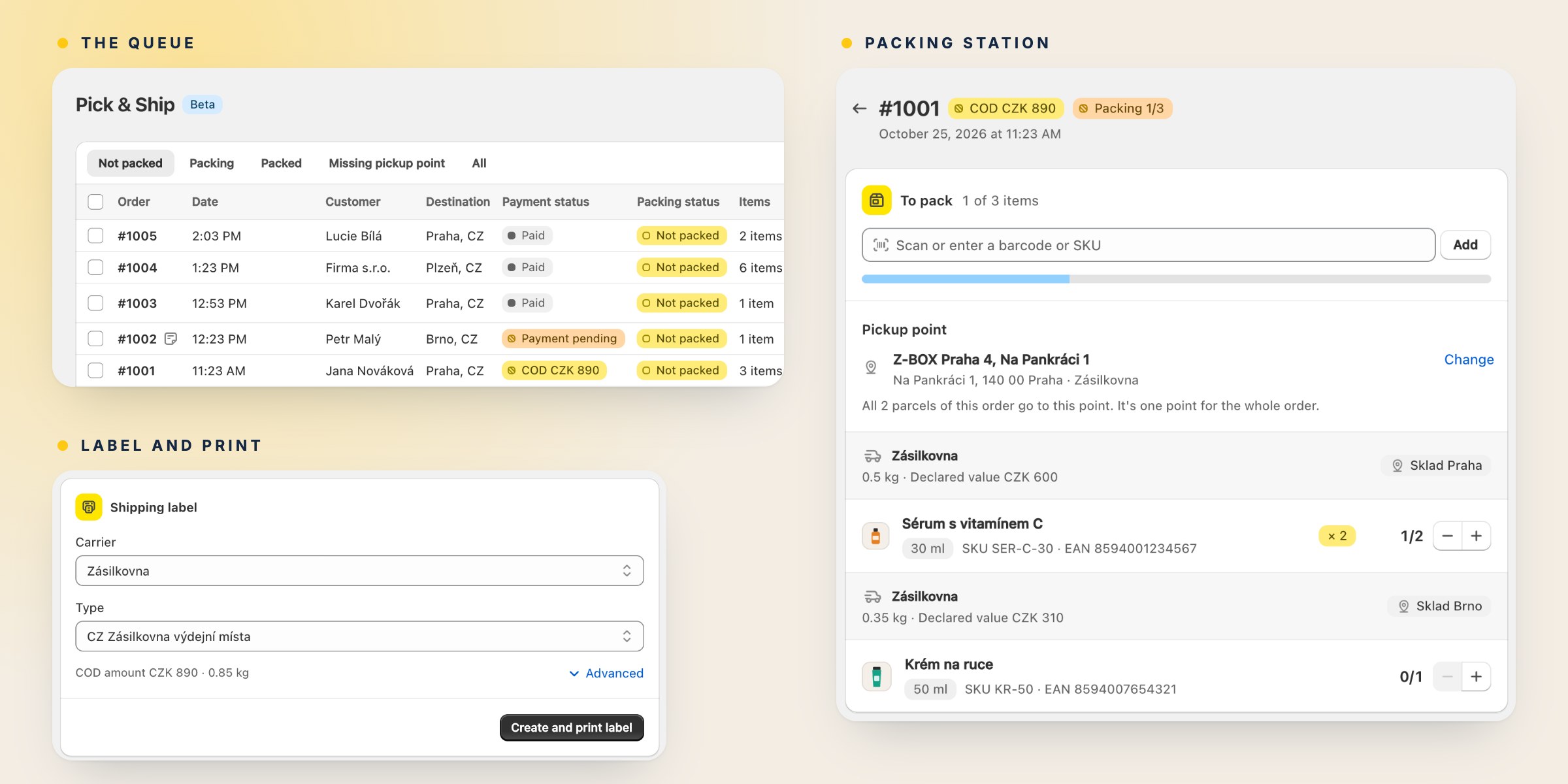Click the Sklad Brno location badge
The image size is (1568, 784).
pyautogui.click(x=1439, y=606)
